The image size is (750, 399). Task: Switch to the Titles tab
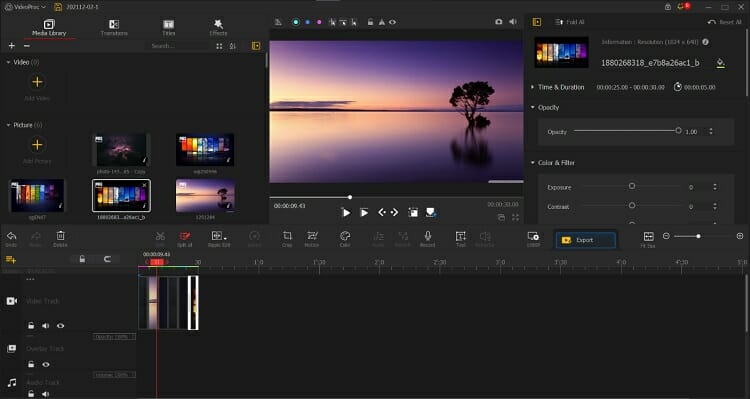168,28
